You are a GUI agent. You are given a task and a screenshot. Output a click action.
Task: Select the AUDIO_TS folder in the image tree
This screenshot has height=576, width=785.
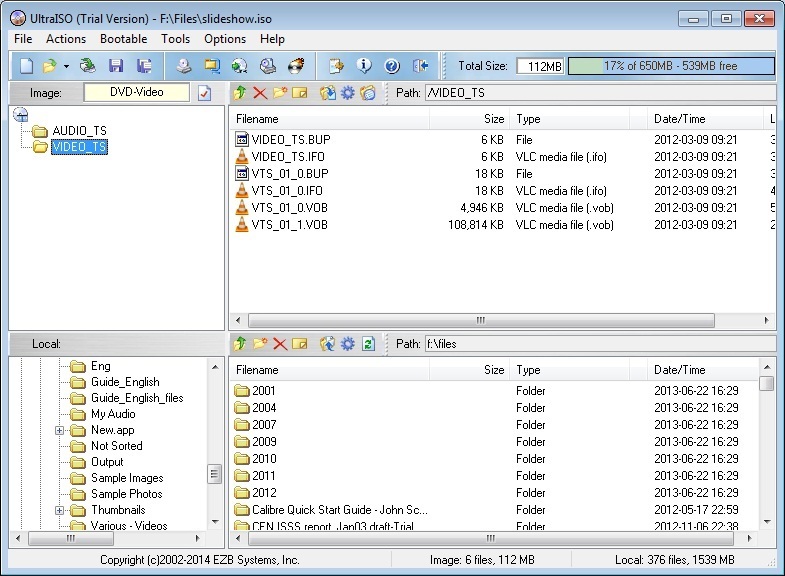coord(80,131)
